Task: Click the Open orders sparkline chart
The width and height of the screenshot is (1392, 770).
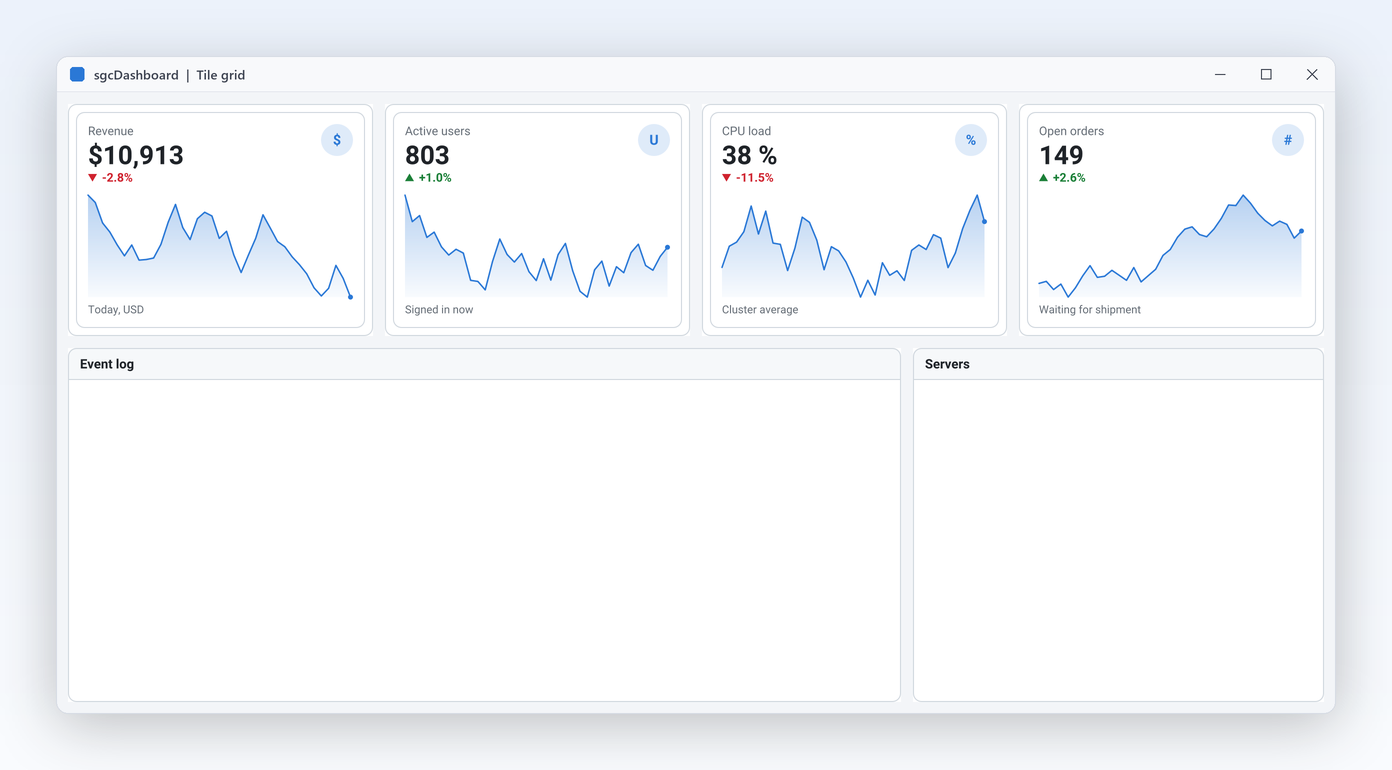Action: [1171, 246]
